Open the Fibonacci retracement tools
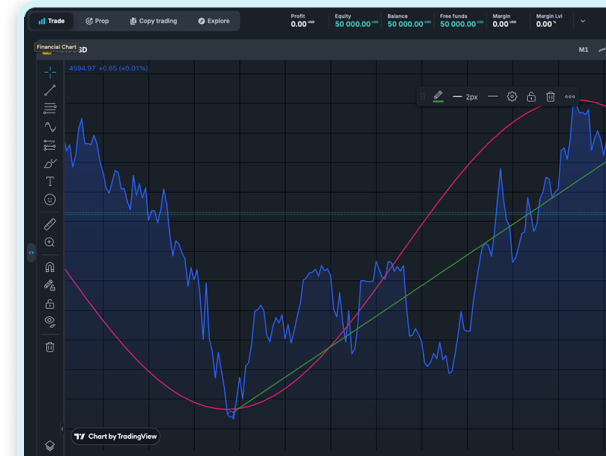This screenshot has height=456, width=606. [50, 108]
